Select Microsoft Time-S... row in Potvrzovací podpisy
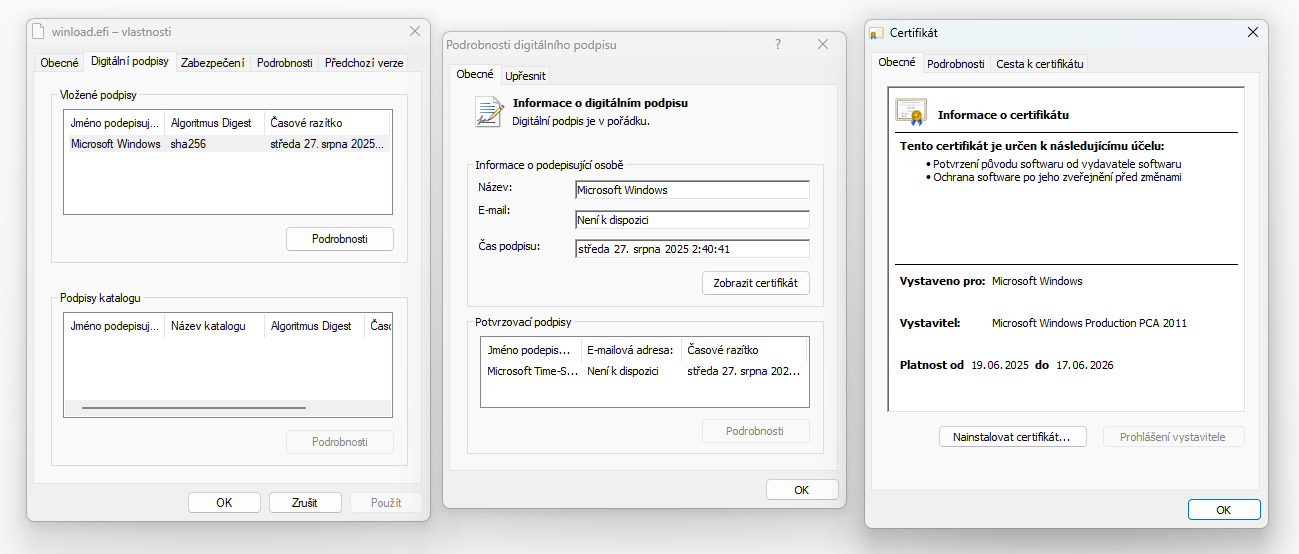 point(644,371)
